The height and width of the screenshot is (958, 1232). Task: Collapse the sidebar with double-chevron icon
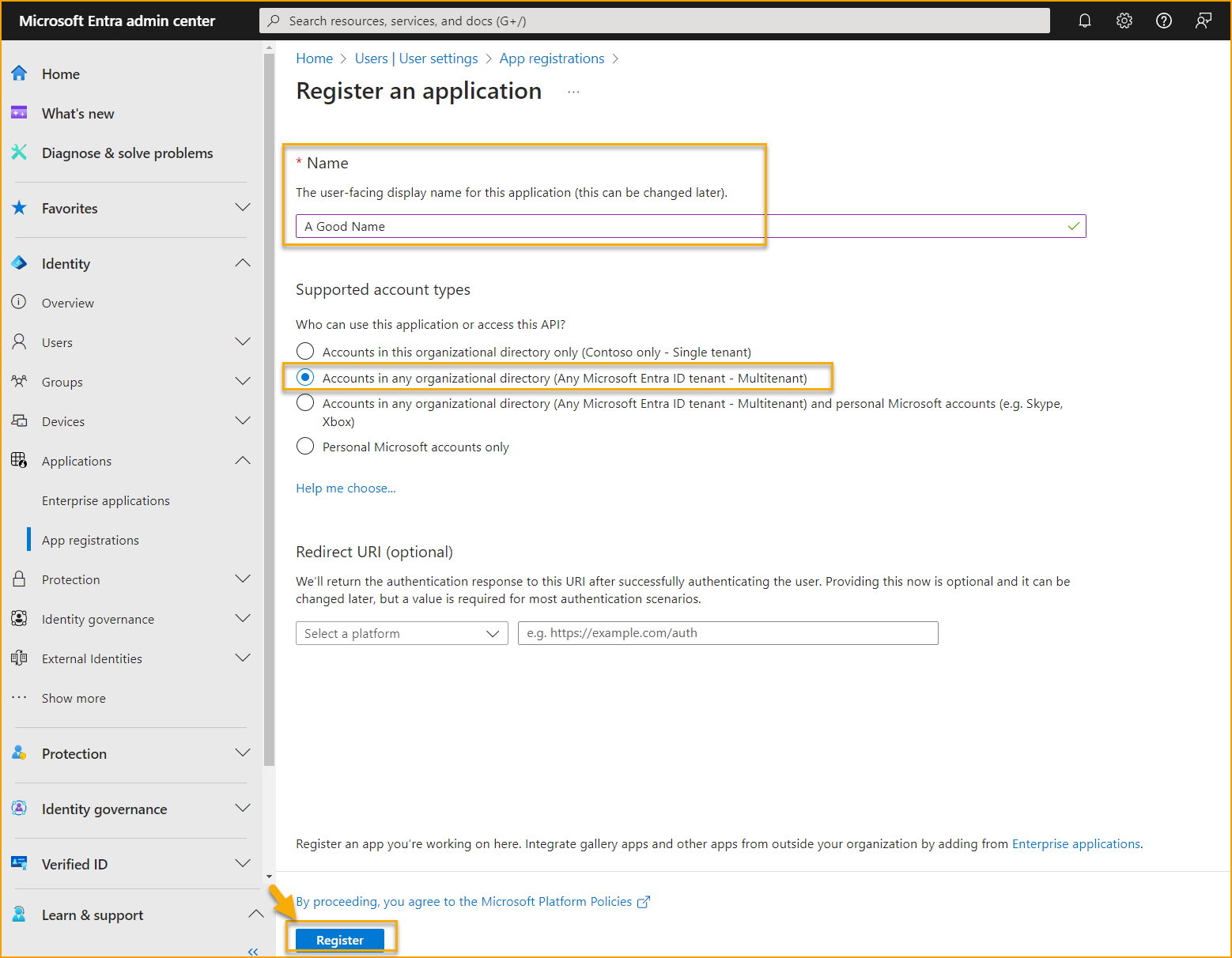(253, 952)
